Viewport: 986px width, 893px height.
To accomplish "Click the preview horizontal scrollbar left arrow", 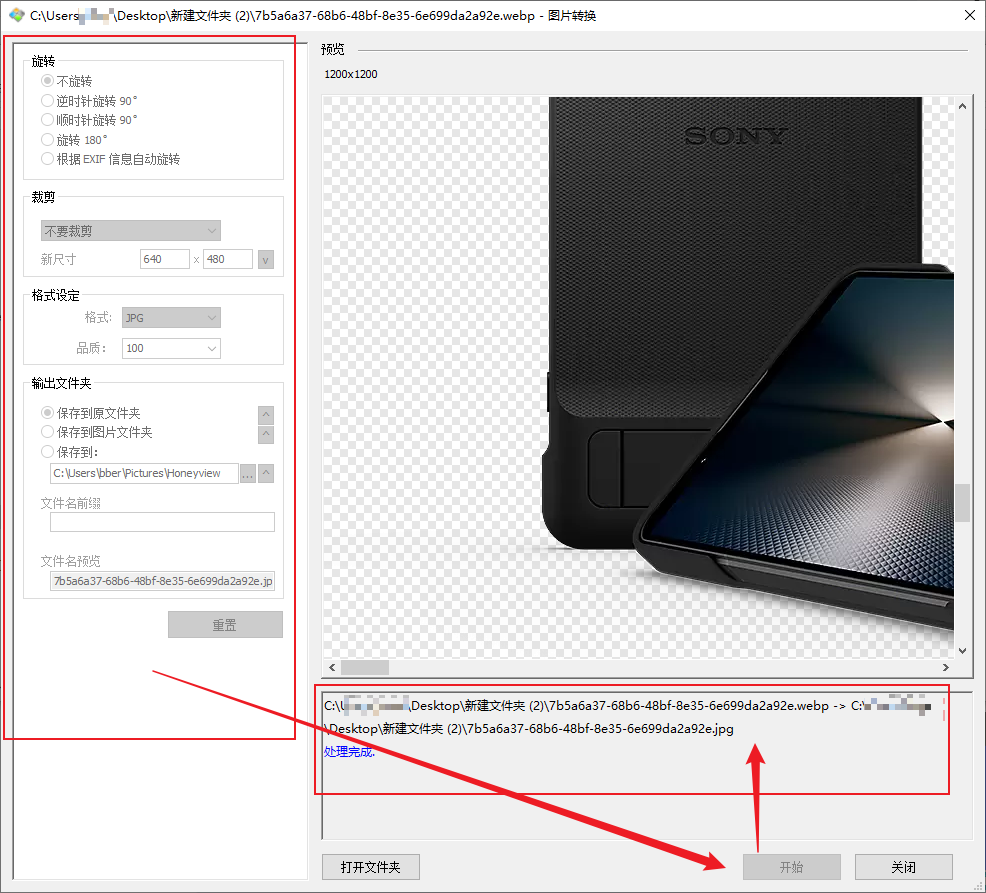I will click(x=332, y=667).
